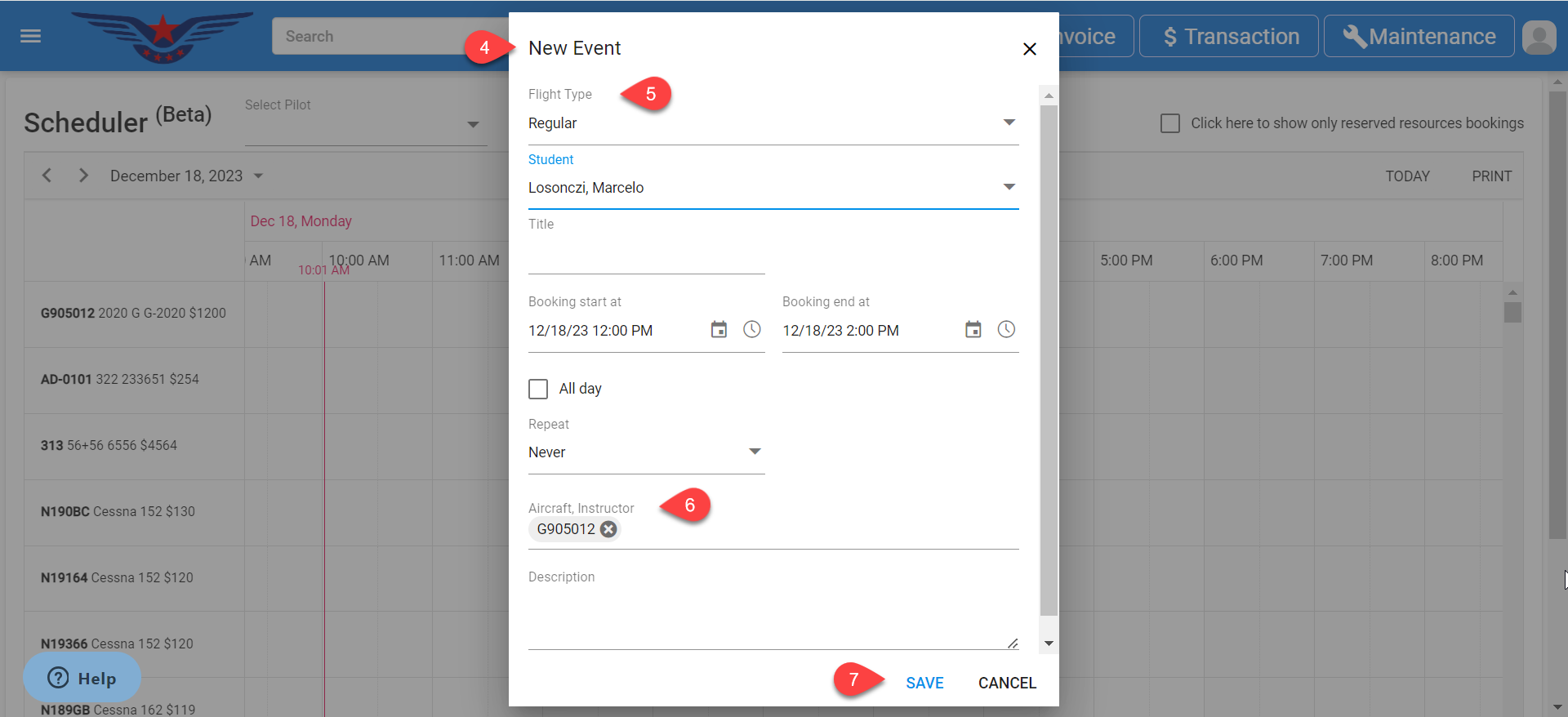Remove the G905012 aircraft chip
Viewport: 1568px width, 717px height.
click(608, 529)
